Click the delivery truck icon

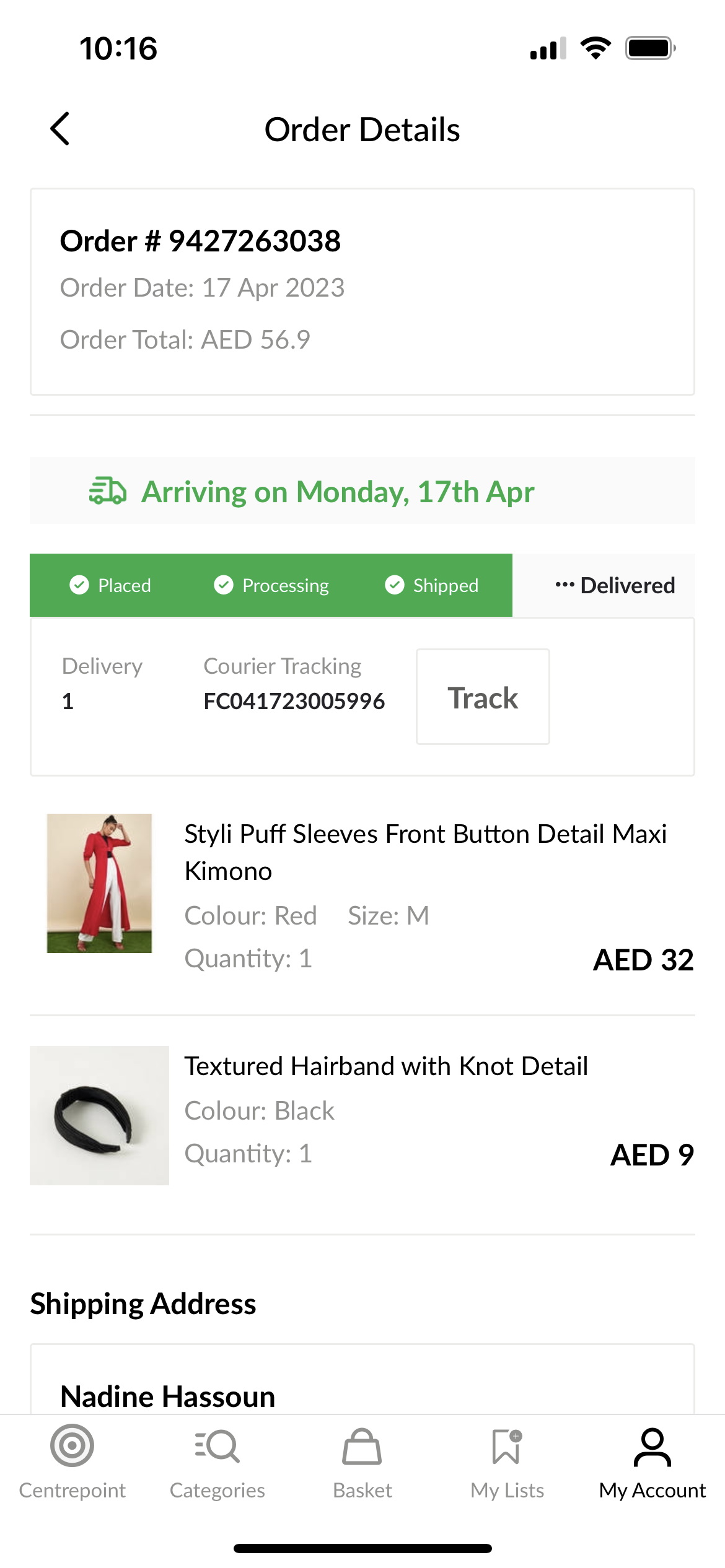coord(108,491)
